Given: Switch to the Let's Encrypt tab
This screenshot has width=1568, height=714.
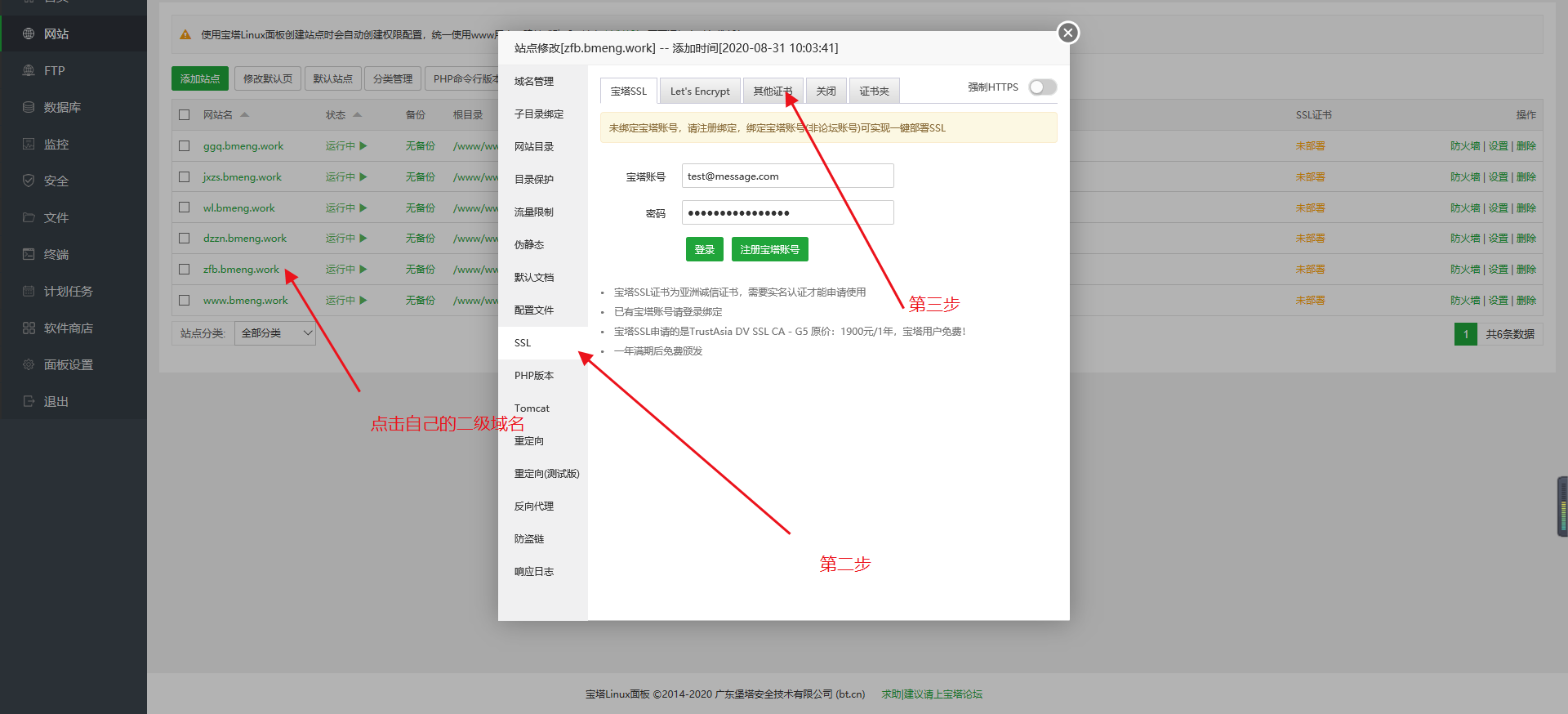Looking at the screenshot, I should (x=700, y=91).
